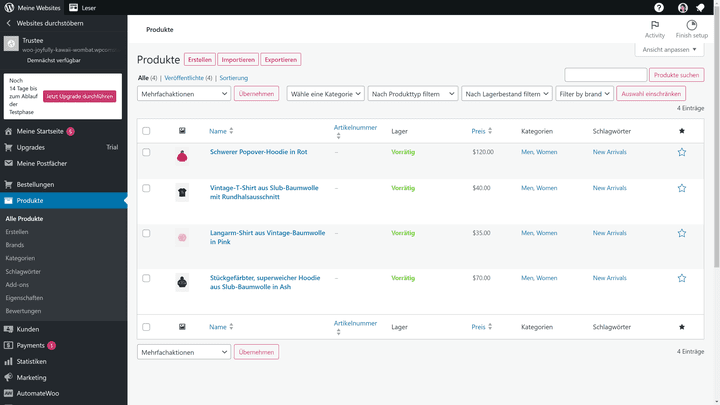Select the Schwerer Popover-Hoodie checkbox

click(146, 152)
